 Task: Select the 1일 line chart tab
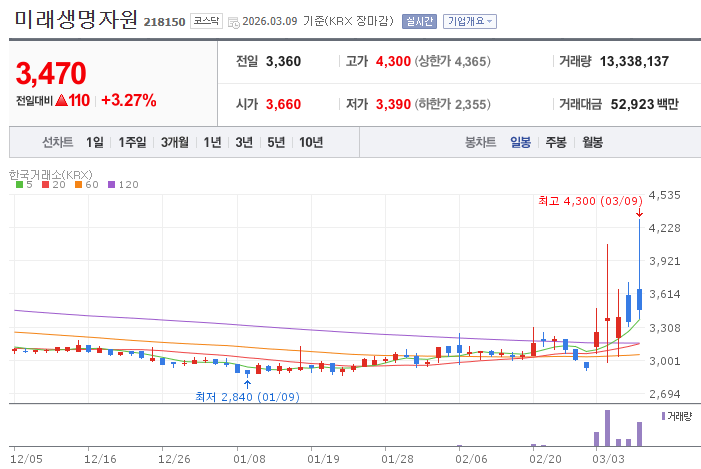click(x=95, y=142)
